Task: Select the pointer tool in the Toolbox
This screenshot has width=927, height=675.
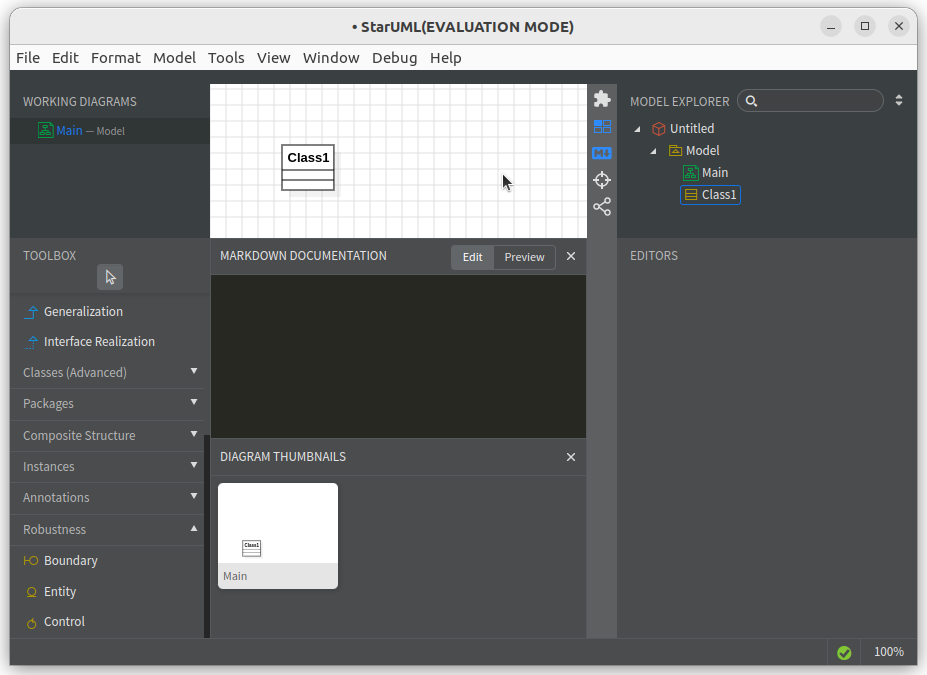Action: click(x=110, y=277)
